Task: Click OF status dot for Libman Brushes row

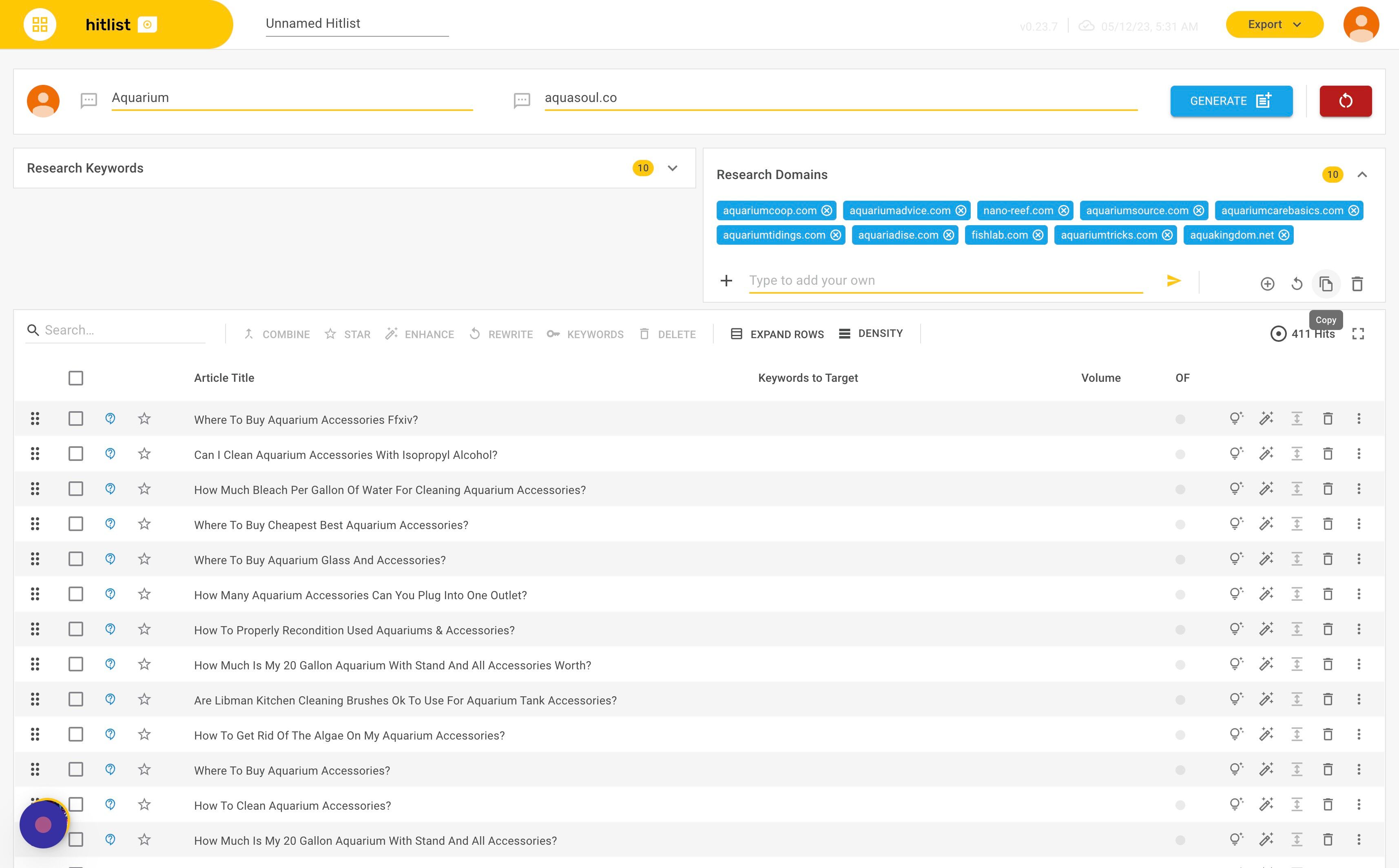Action: 1180,700
